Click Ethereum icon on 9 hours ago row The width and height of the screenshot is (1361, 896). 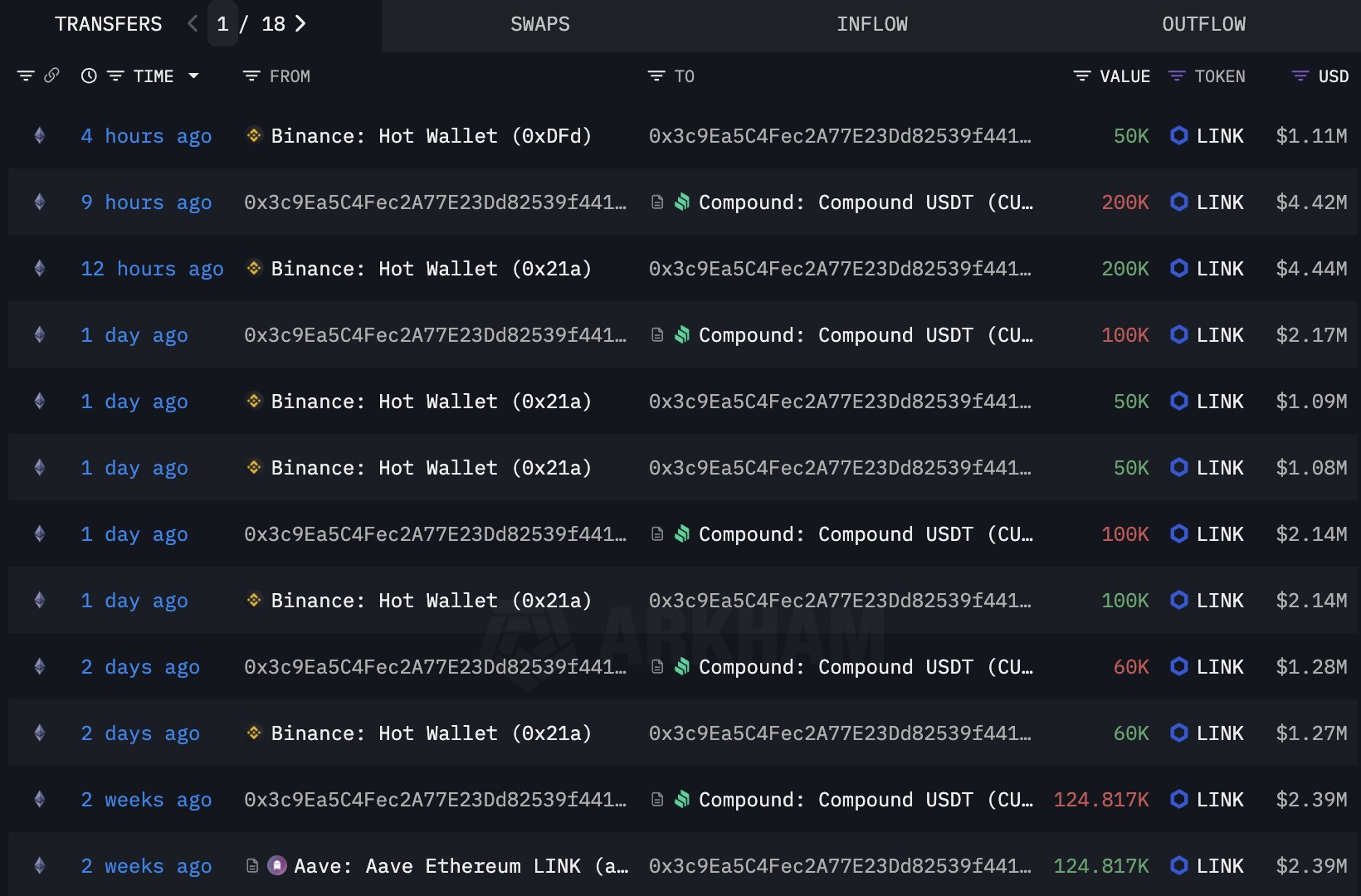tap(39, 202)
